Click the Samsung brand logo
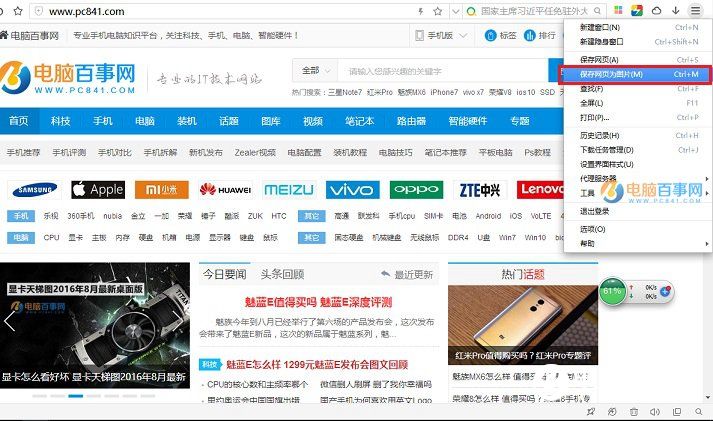The image size is (713, 421). point(35,190)
